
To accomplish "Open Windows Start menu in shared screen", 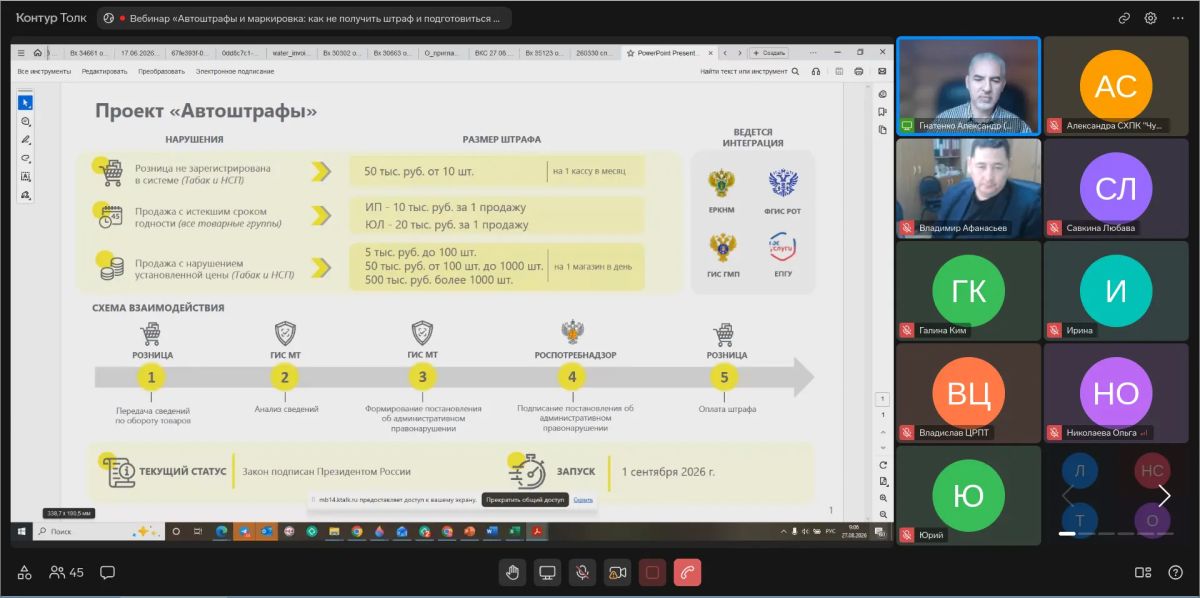I will coord(19,532).
